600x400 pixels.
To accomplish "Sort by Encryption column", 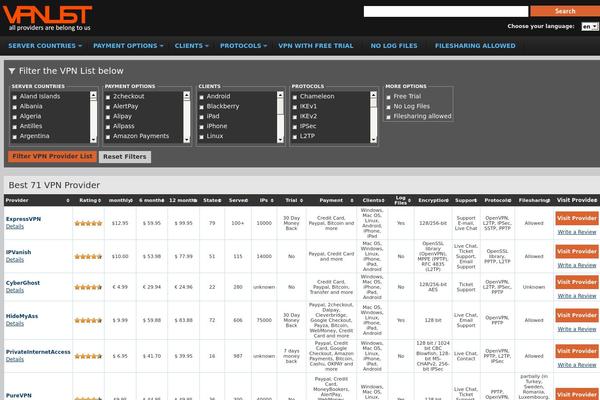I will click(x=433, y=201).
